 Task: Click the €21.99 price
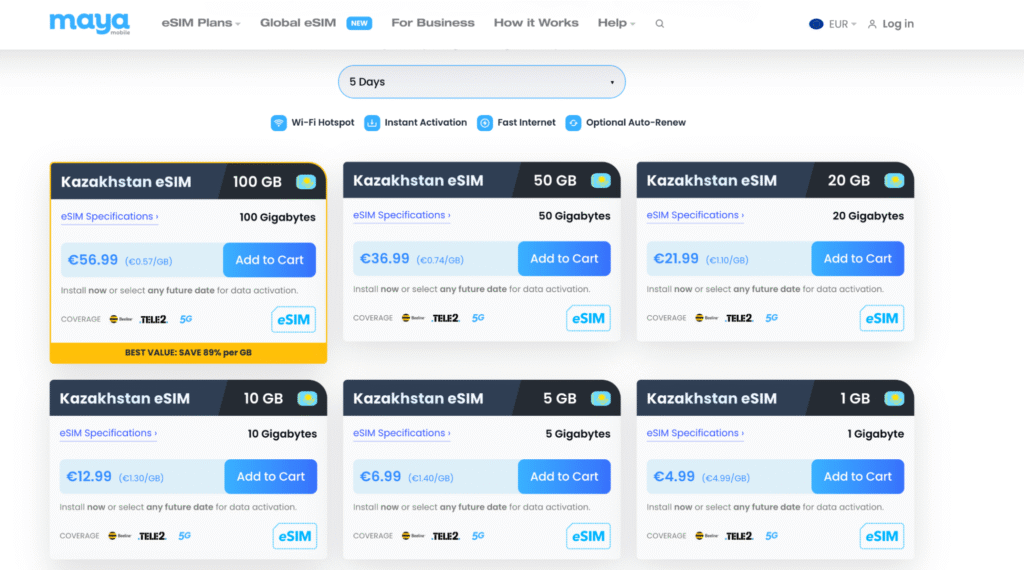pyautogui.click(x=676, y=259)
